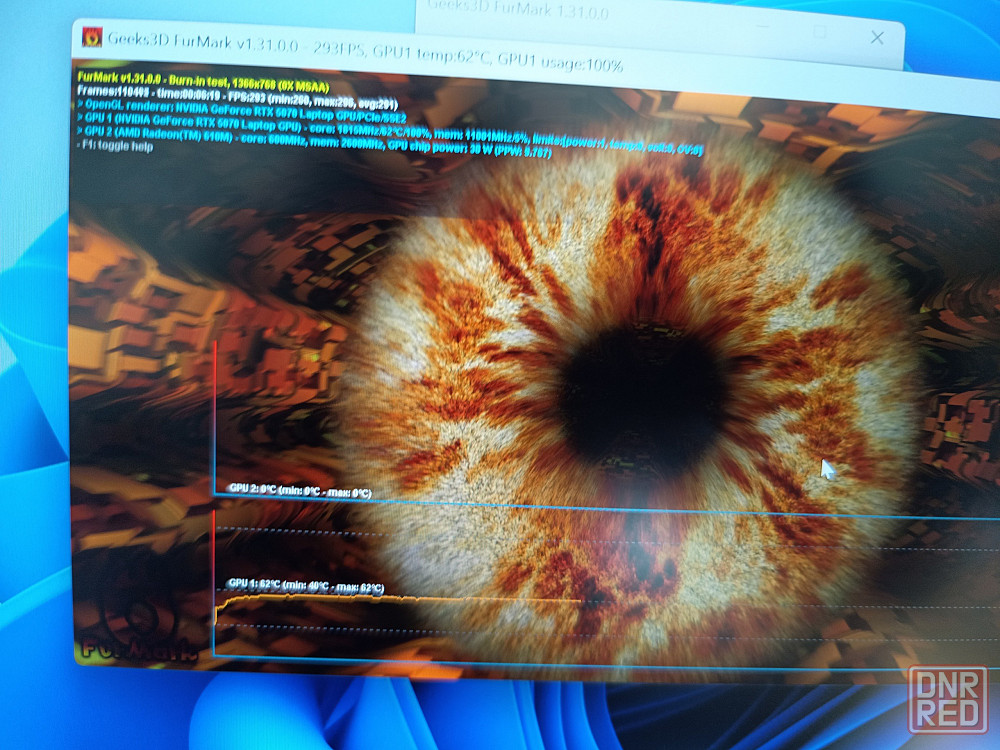1000x750 pixels.
Task: Click the FurMark flame icon in title bar
Action: click(92, 38)
